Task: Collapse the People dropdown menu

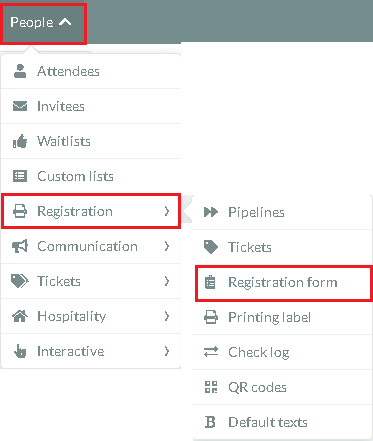Action: tap(43, 23)
